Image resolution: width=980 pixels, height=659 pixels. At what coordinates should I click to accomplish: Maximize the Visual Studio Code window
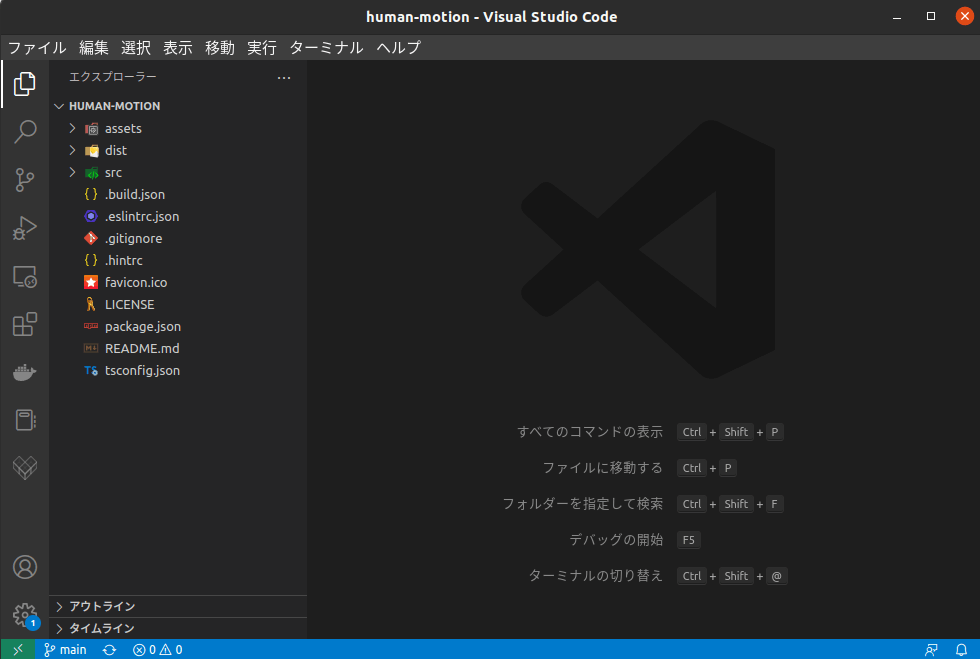(x=931, y=16)
